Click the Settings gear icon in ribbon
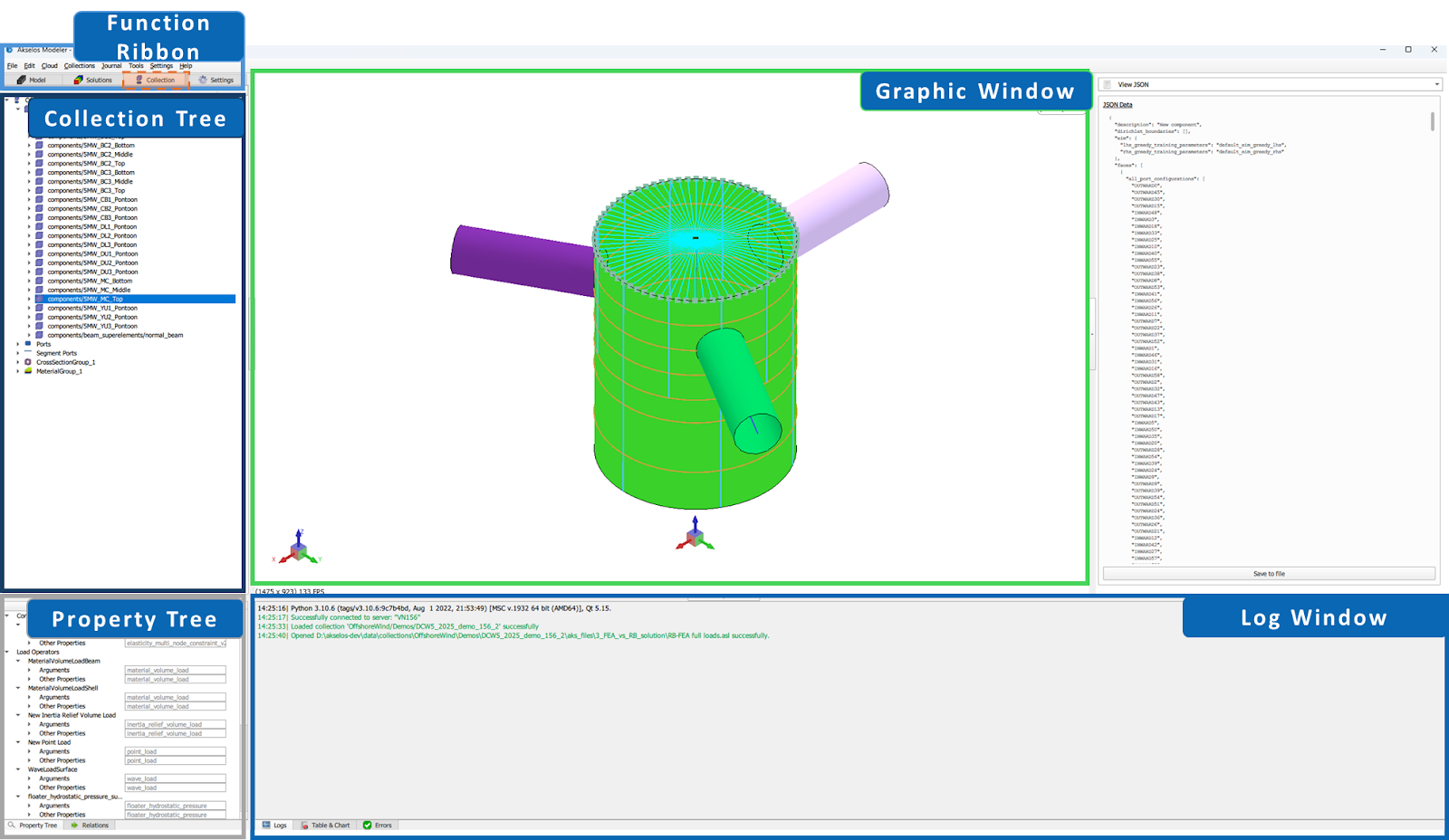The image size is (1449, 840). 203,80
